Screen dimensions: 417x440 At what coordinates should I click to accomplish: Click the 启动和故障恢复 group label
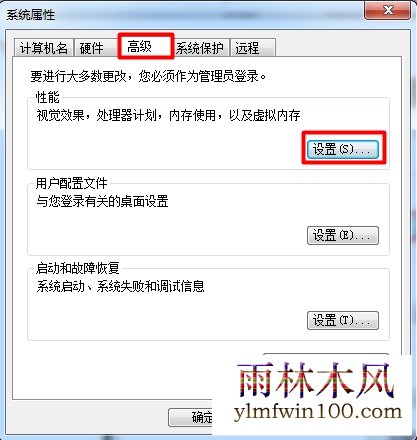pos(78,268)
